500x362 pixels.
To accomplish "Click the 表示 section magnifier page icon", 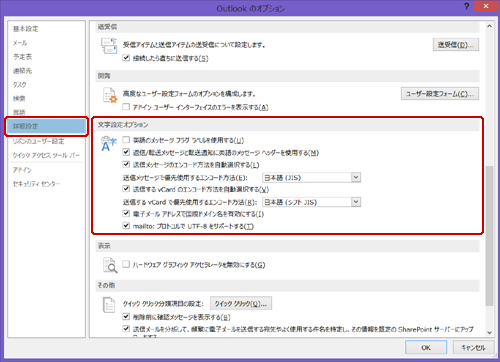I will coord(110,265).
